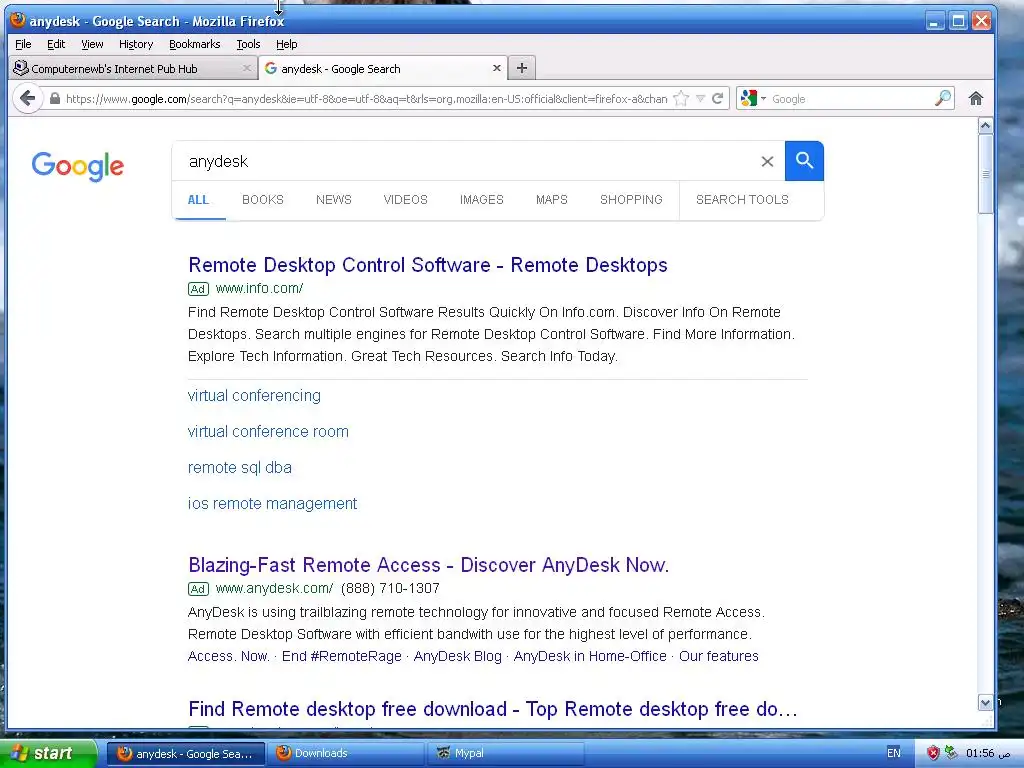
Task: Open the Windows Start menu
Action: coord(48,753)
